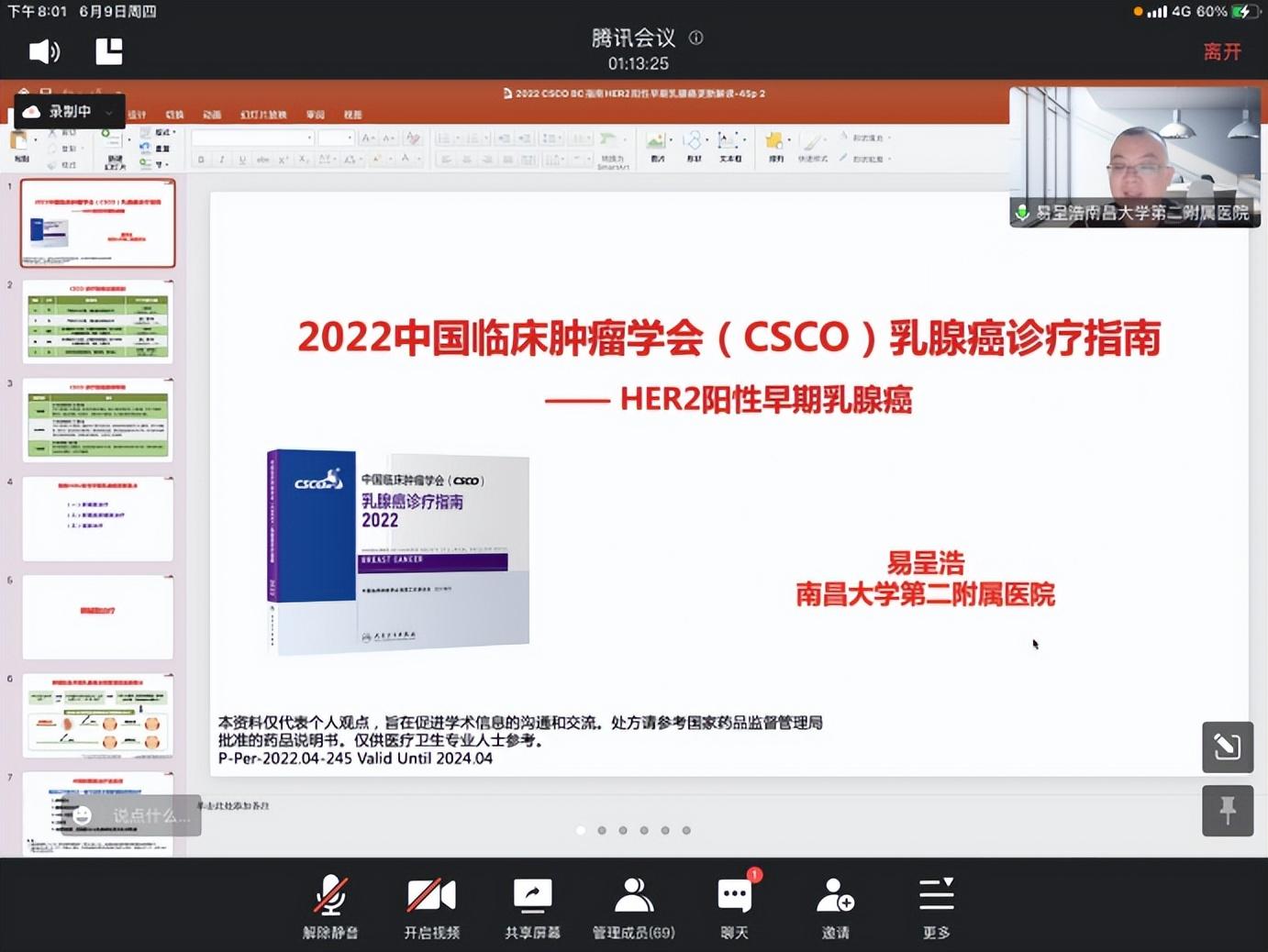Open the font size combo box
Screen dimensions: 1268x952
coord(336,138)
